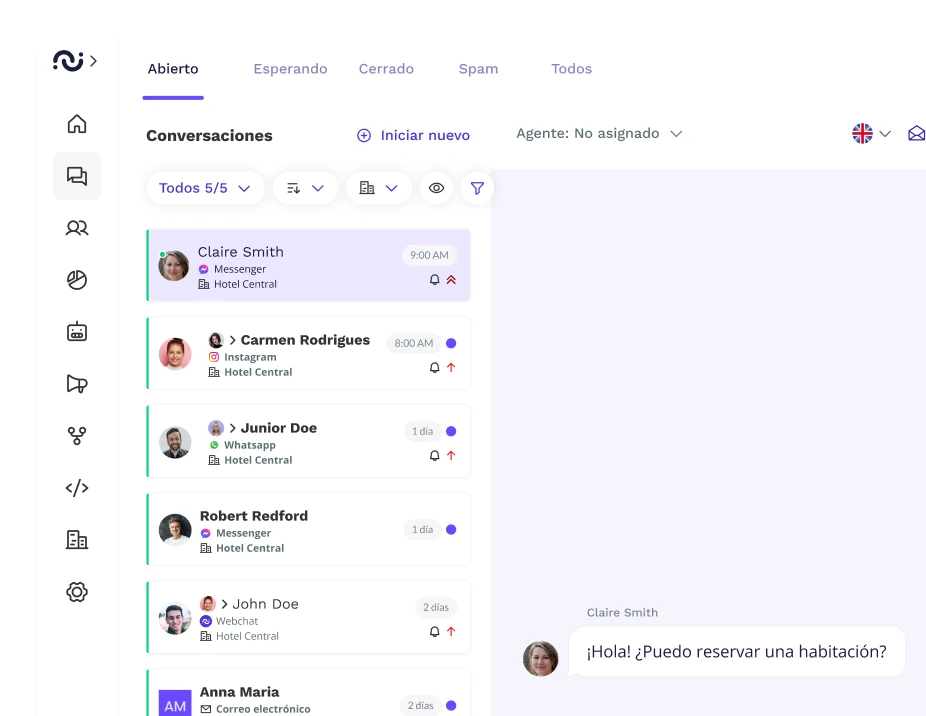Viewport: 926px width, 716px height.
Task: Open the developer code section
Action: tap(77, 488)
